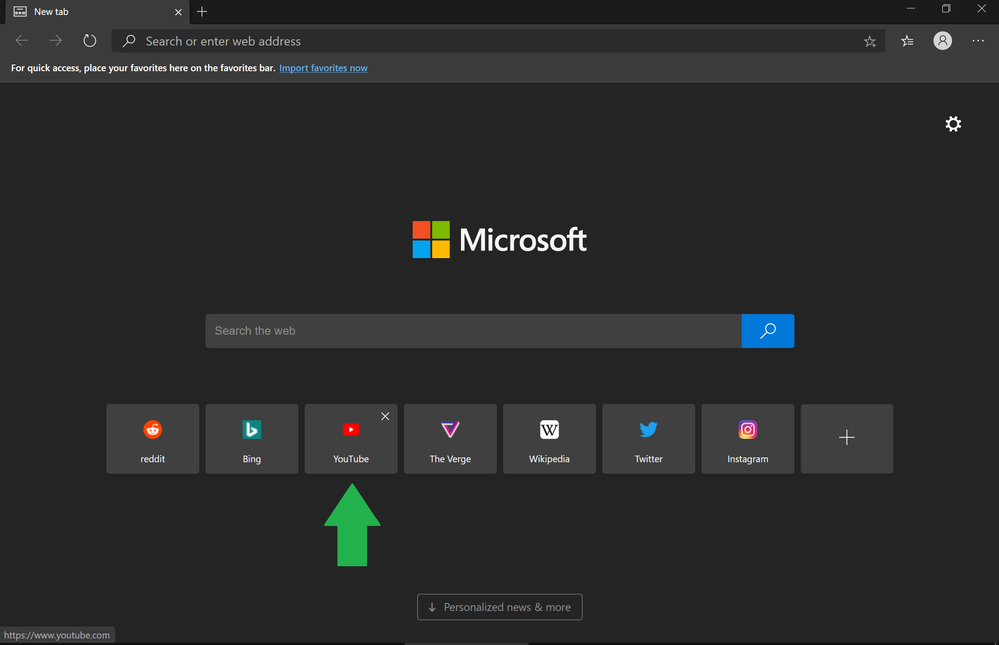999x645 pixels.
Task: Open the YouTube quick link tile
Action: click(x=351, y=438)
